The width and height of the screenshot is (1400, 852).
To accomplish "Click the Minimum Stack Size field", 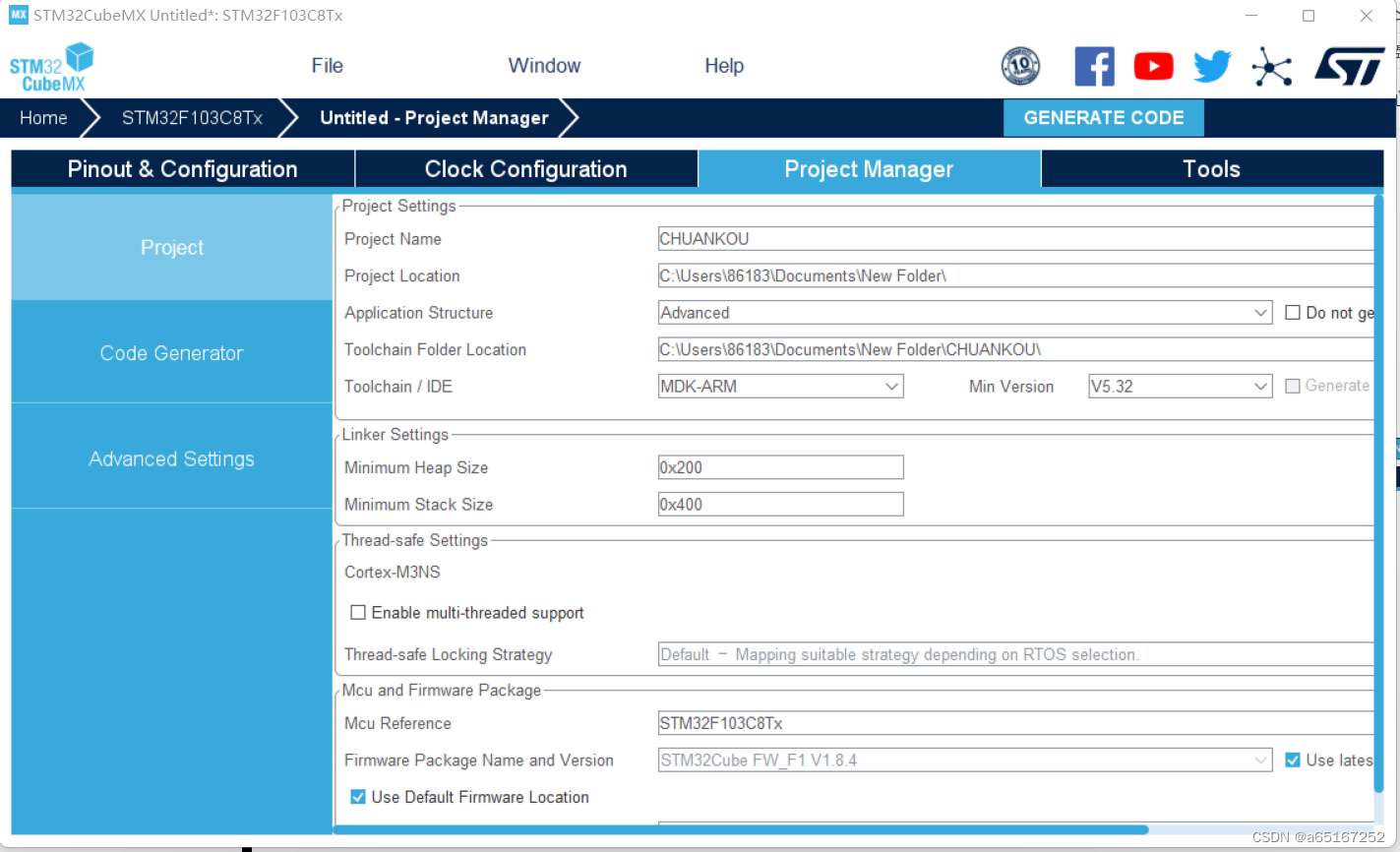I will point(780,505).
